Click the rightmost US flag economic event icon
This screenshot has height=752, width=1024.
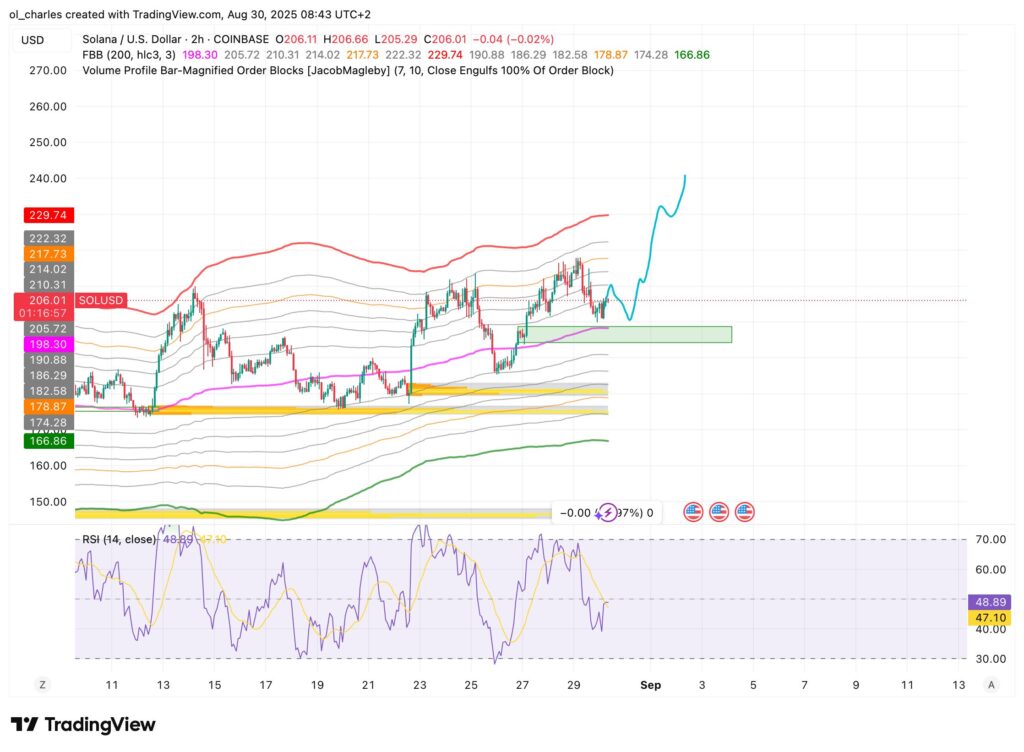tap(746, 512)
